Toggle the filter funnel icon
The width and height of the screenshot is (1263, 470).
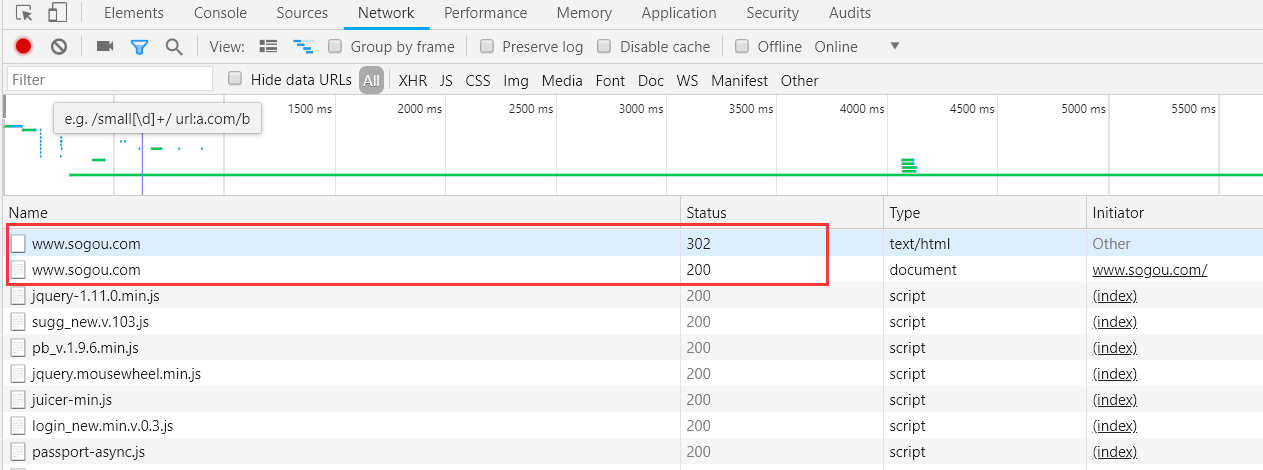click(139, 46)
